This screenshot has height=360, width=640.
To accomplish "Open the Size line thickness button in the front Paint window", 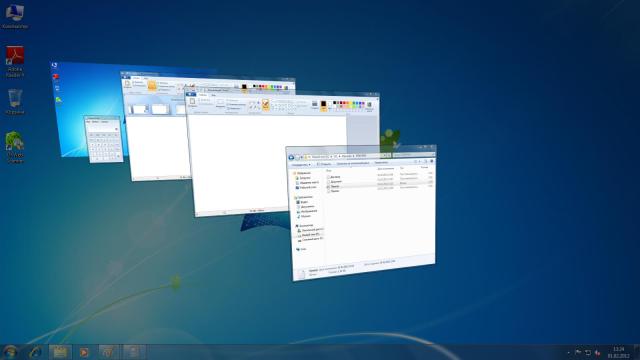I will click(x=314, y=105).
